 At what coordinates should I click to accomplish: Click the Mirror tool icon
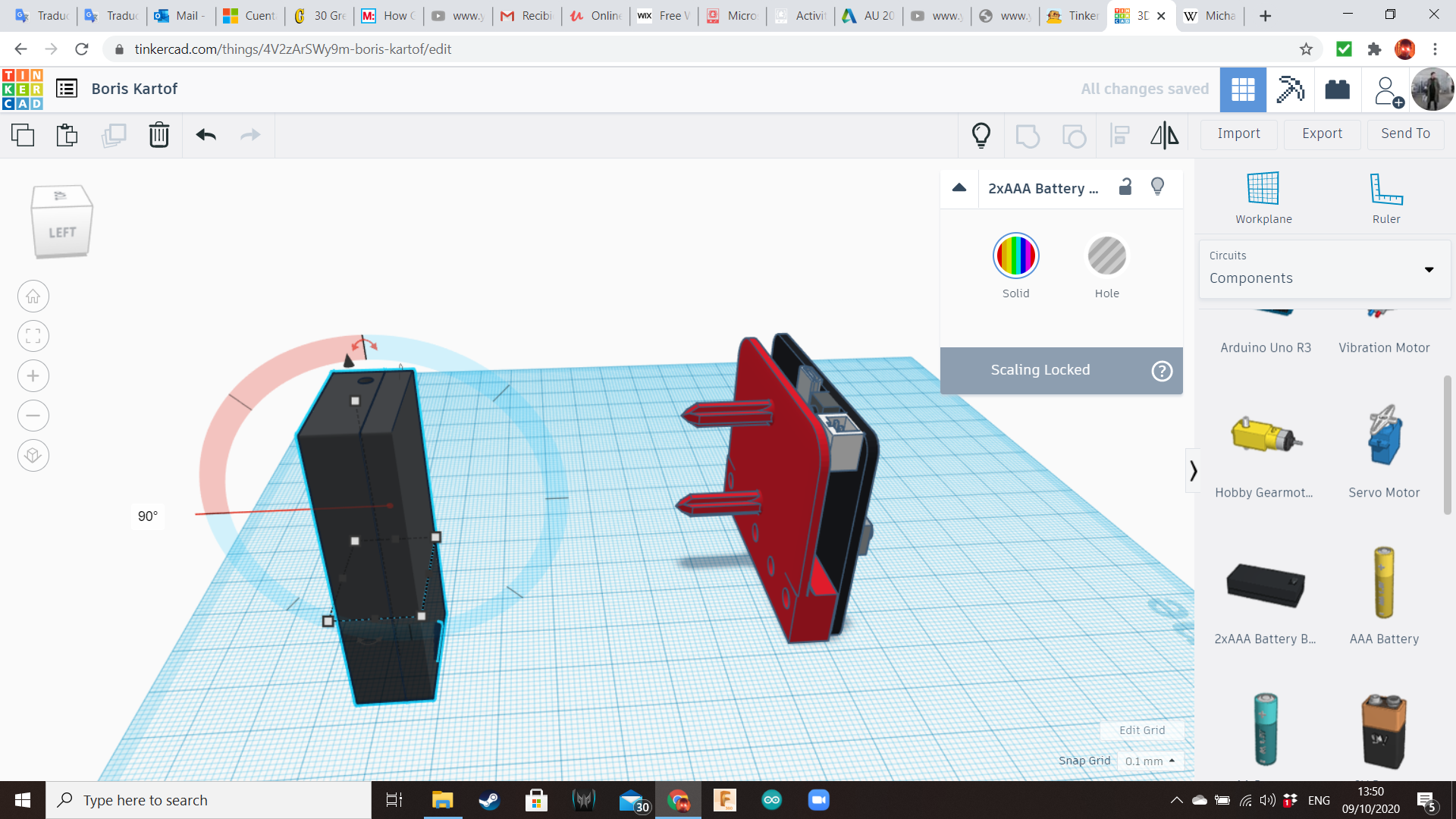(1164, 135)
